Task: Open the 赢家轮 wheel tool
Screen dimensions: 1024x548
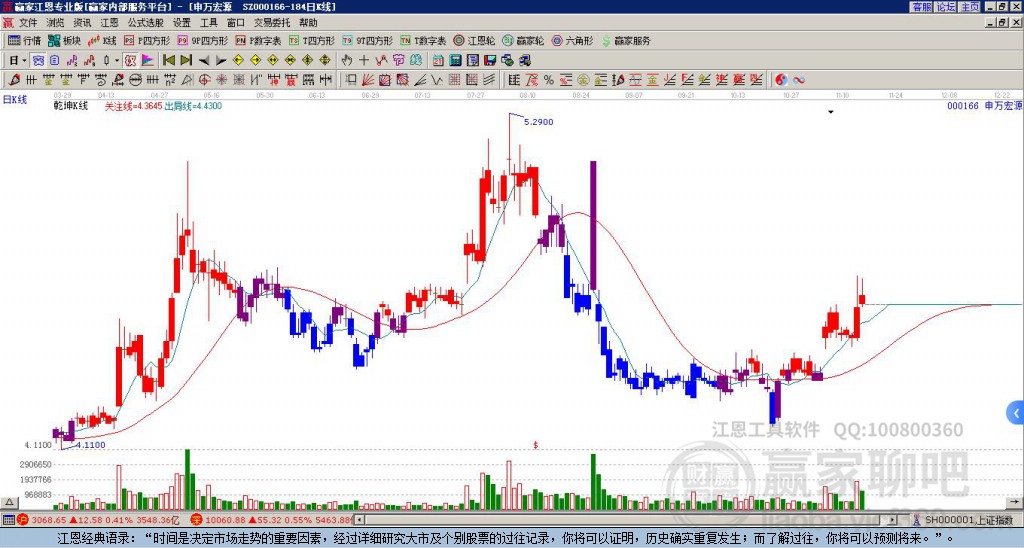Action: [523, 40]
